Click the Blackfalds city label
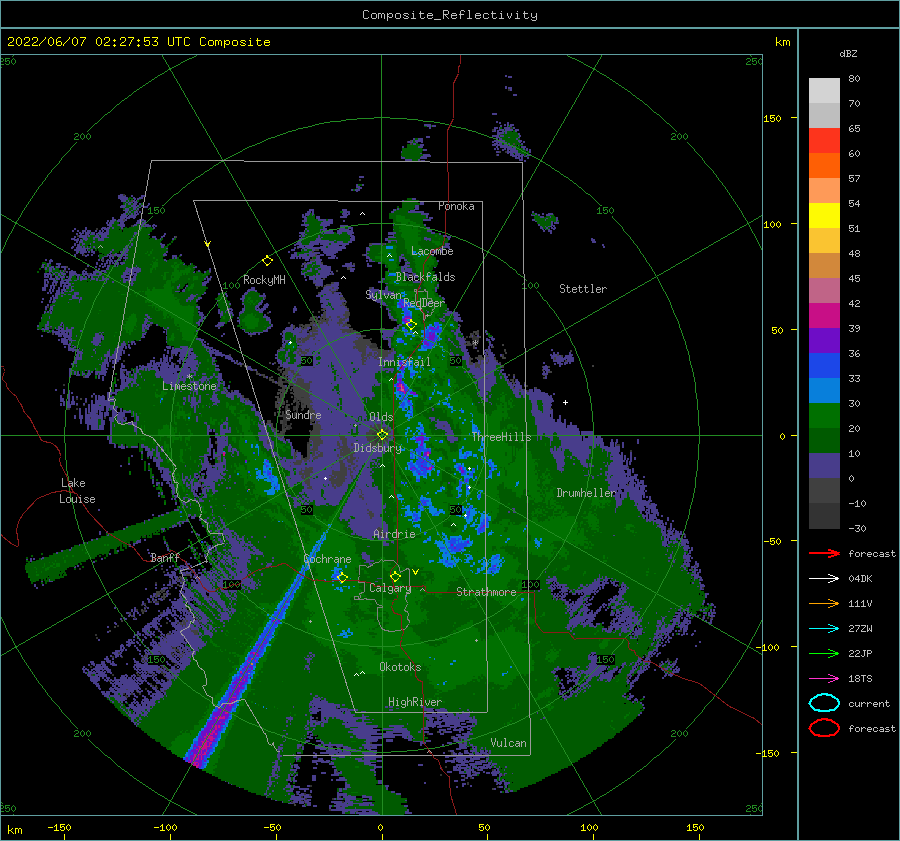This screenshot has width=900, height=841. pyautogui.click(x=425, y=277)
